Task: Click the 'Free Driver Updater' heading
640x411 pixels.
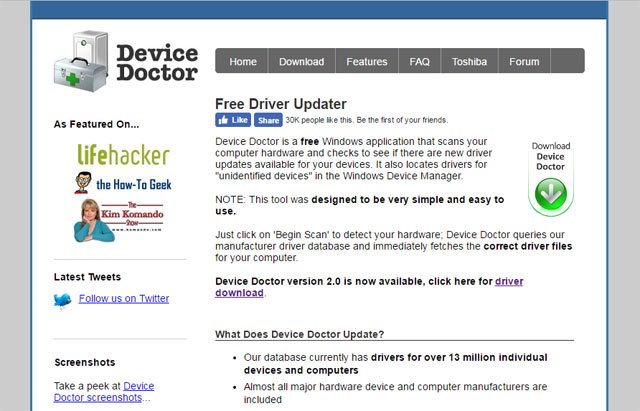Action: pos(281,104)
